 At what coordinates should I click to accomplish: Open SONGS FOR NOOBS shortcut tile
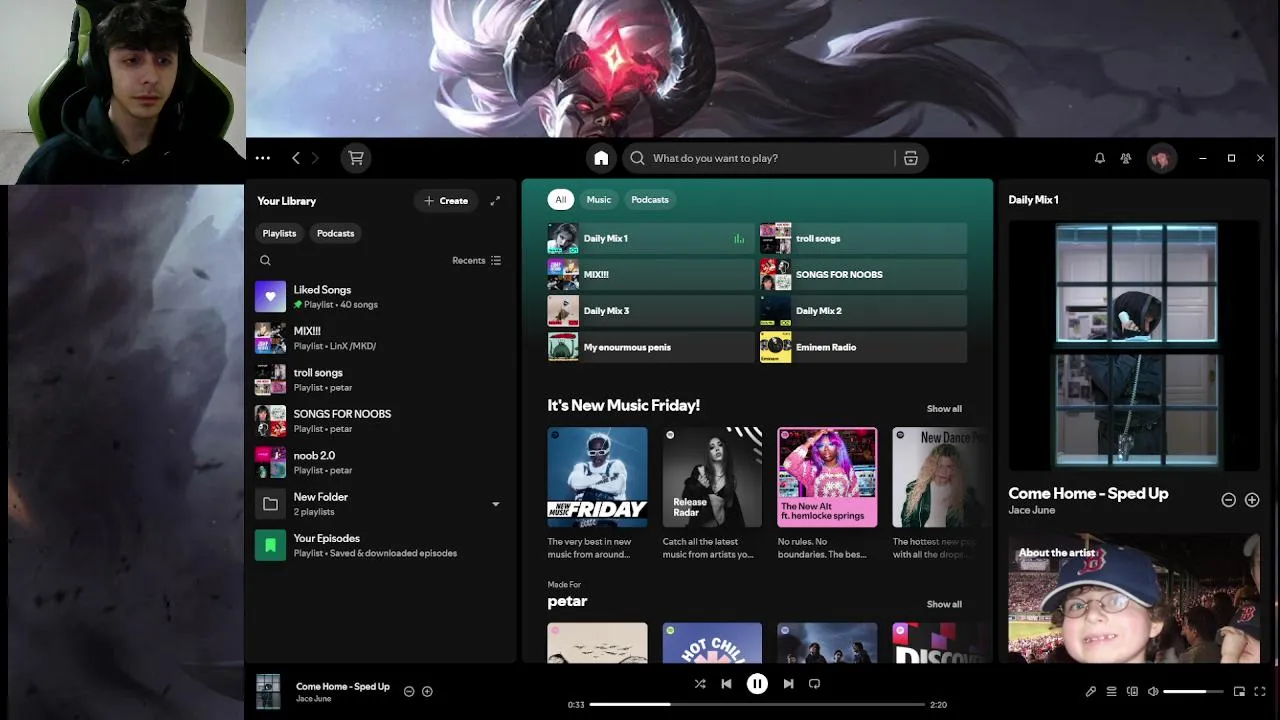[863, 274]
